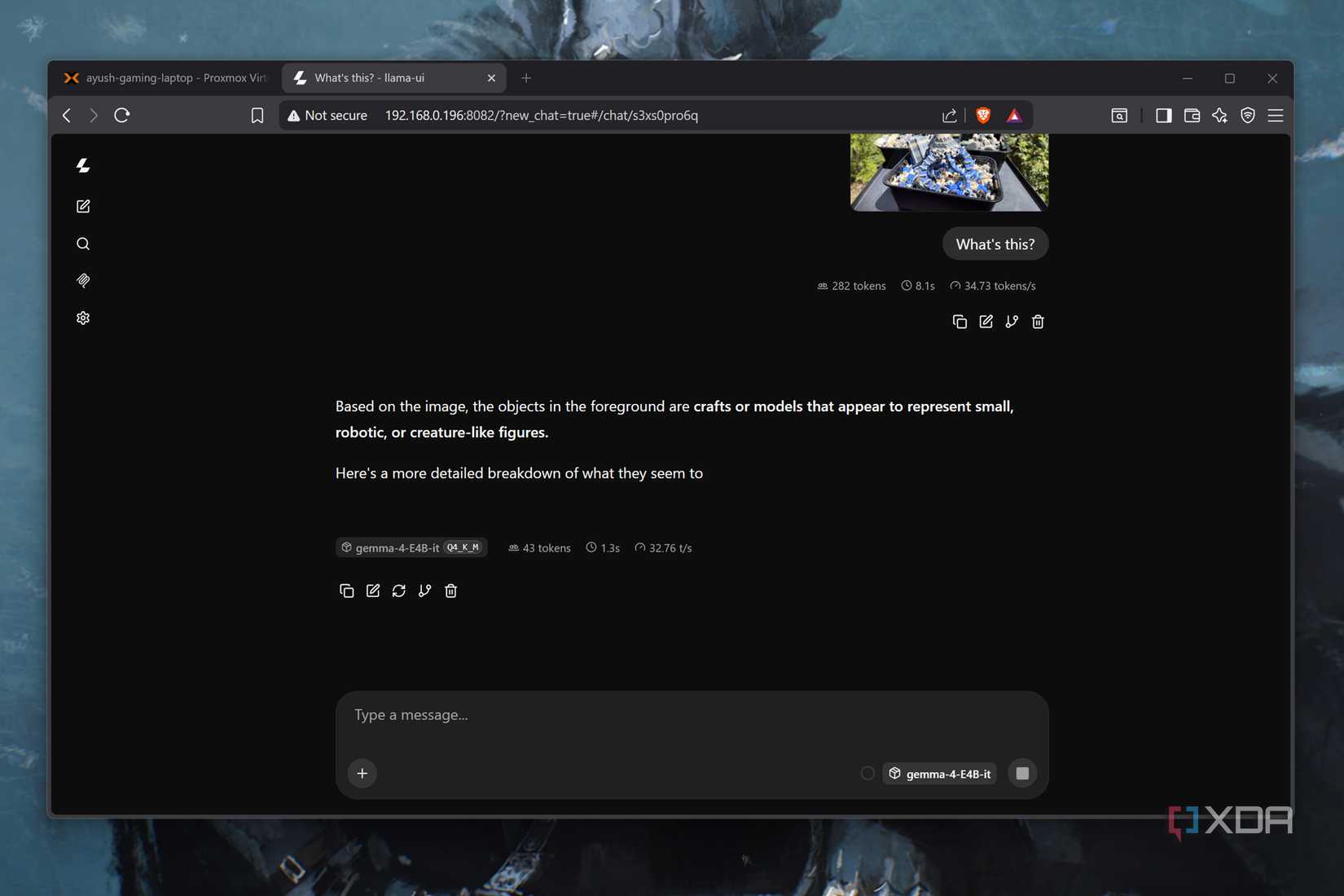Copy the assistant response
The image size is (1344, 896).
pos(346,591)
